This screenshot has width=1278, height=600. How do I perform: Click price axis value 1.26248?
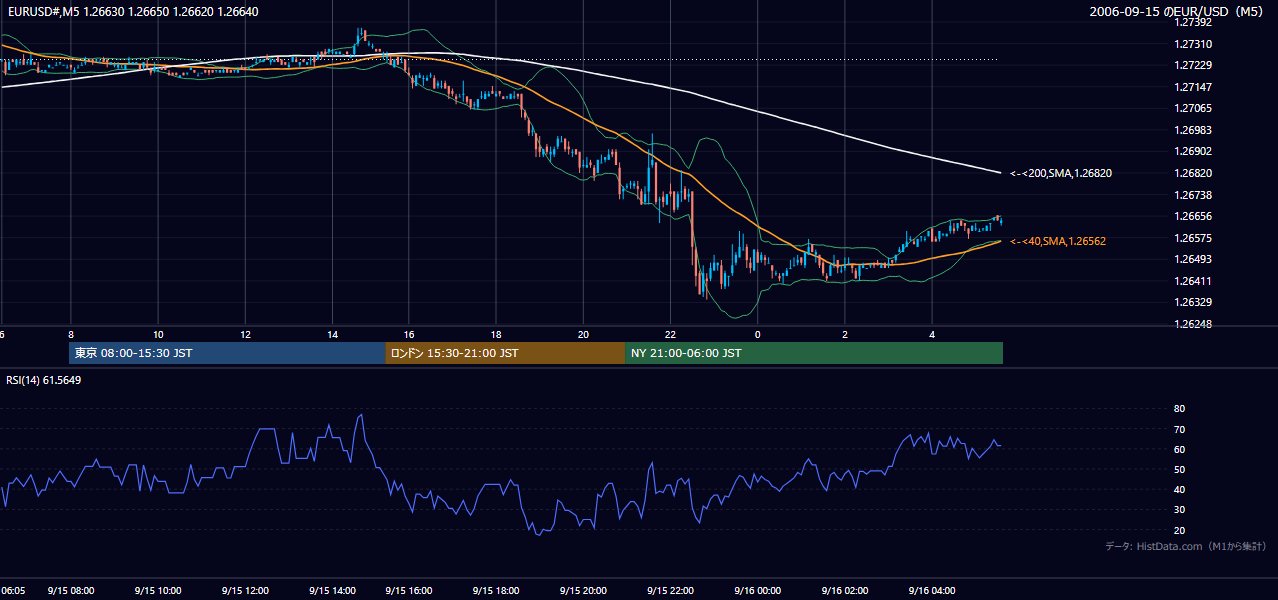tap(1192, 324)
